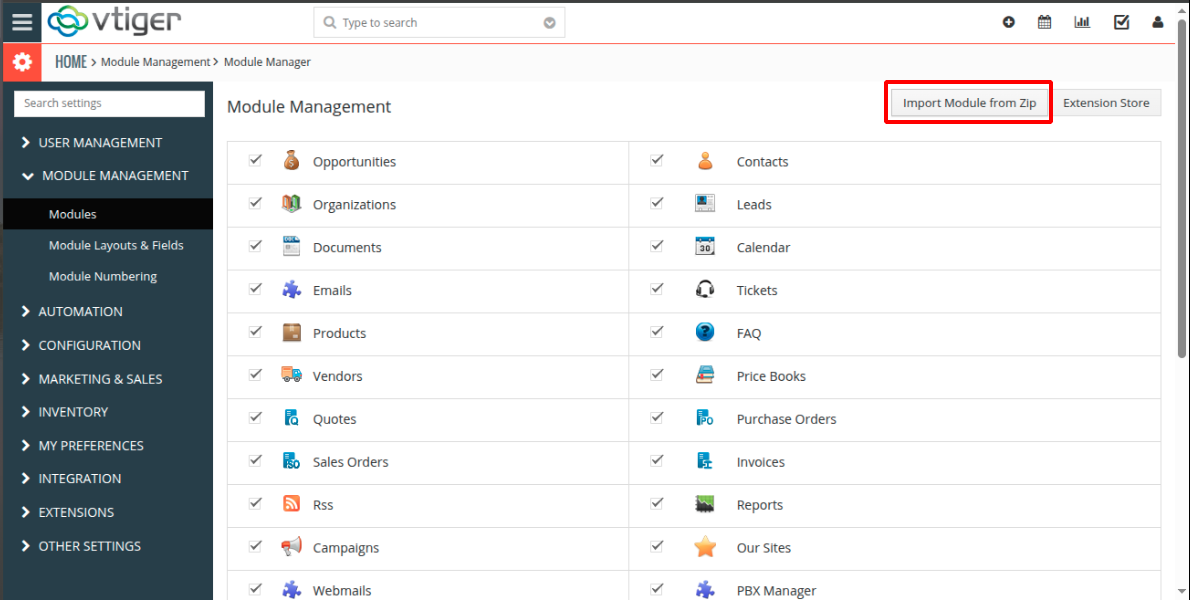
Task: Click the PBX Manager module name
Action: pos(776,590)
